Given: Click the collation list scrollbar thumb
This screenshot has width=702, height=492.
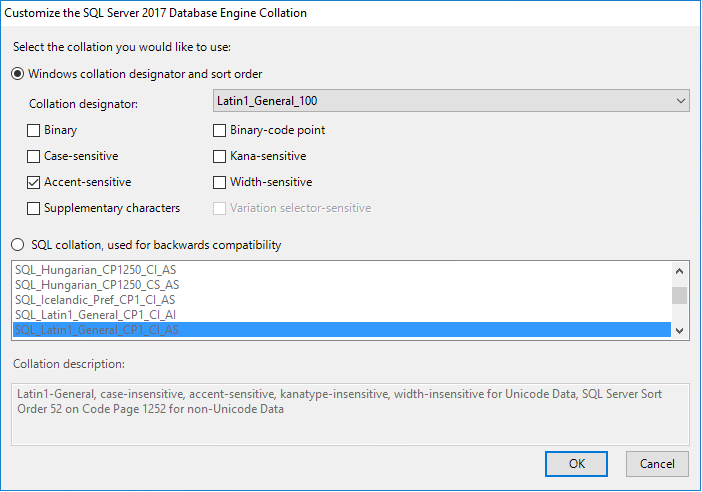Looking at the screenshot, I should point(679,294).
